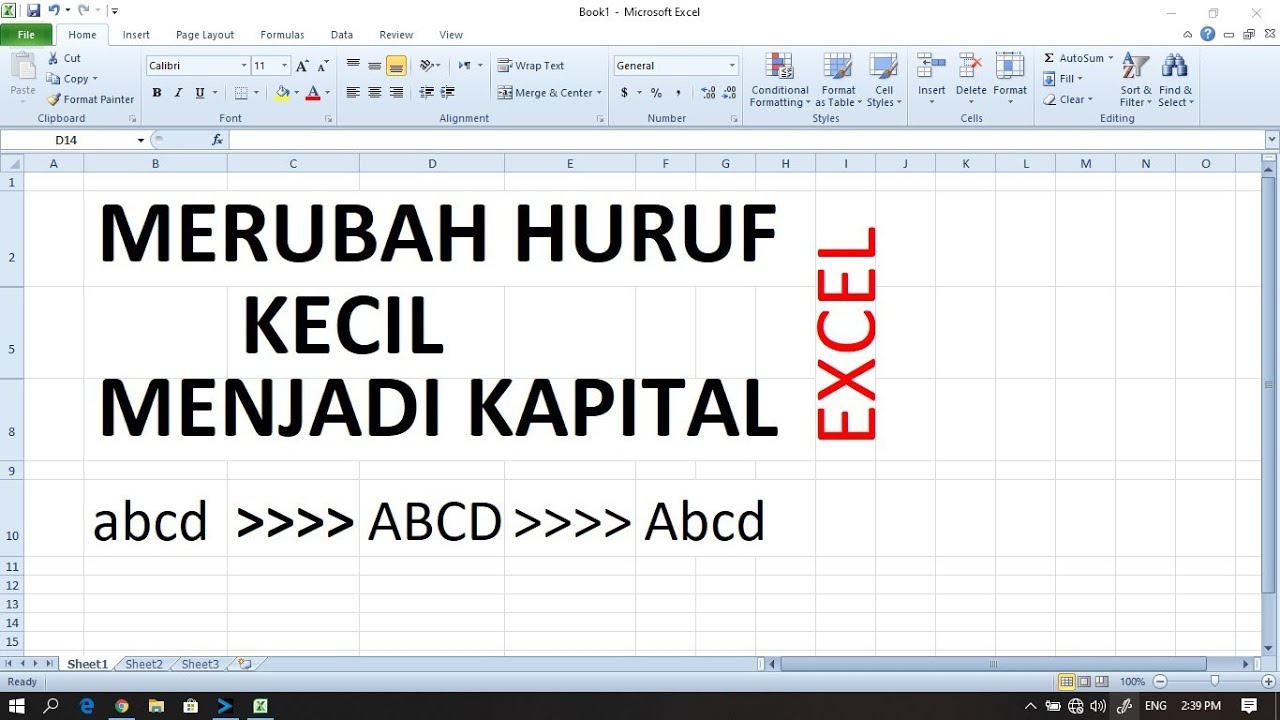This screenshot has width=1280, height=720.
Task: Enable Wrap Text
Action: tap(531, 66)
